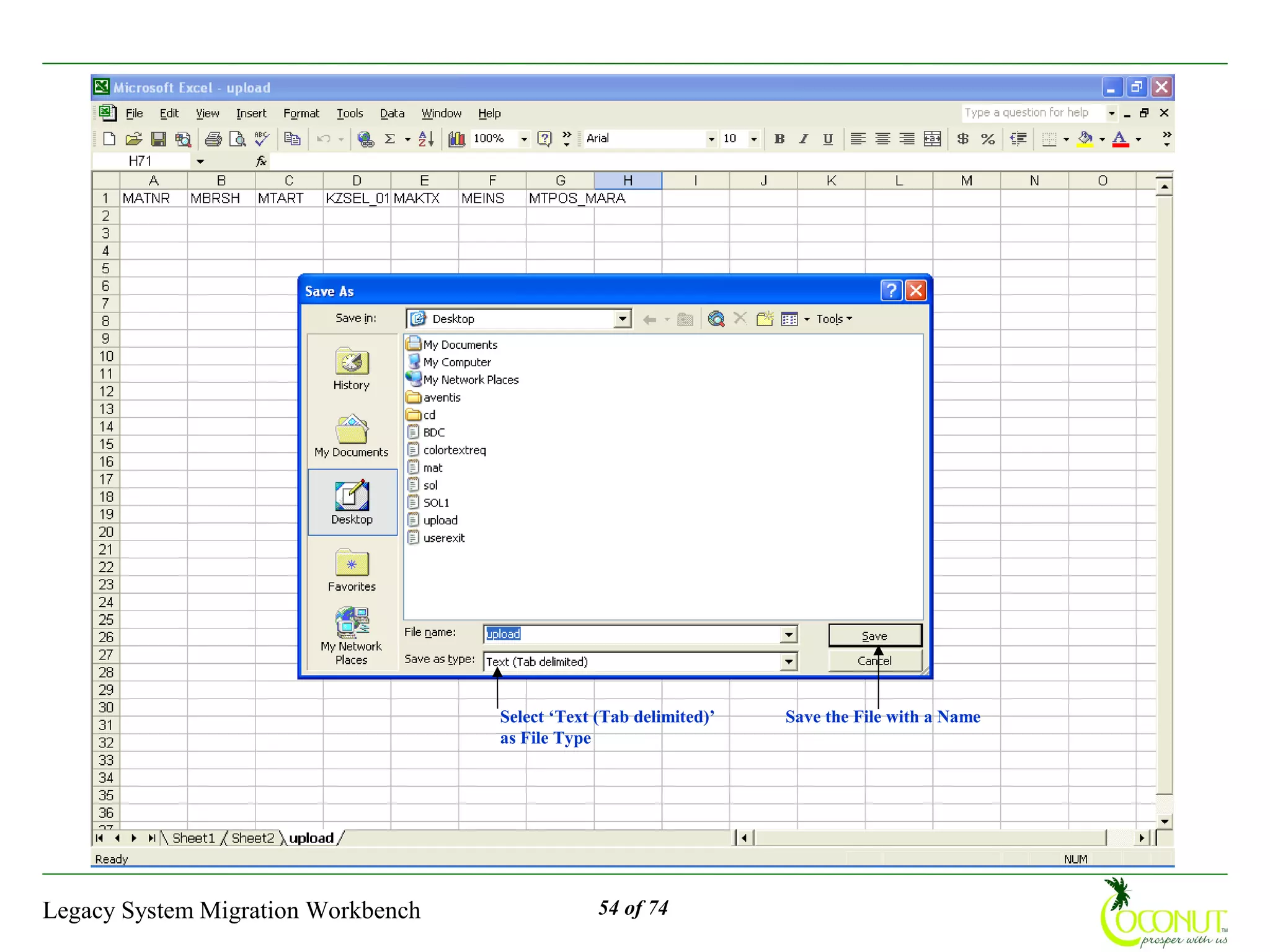Open the Chart Wizard icon

(457, 139)
